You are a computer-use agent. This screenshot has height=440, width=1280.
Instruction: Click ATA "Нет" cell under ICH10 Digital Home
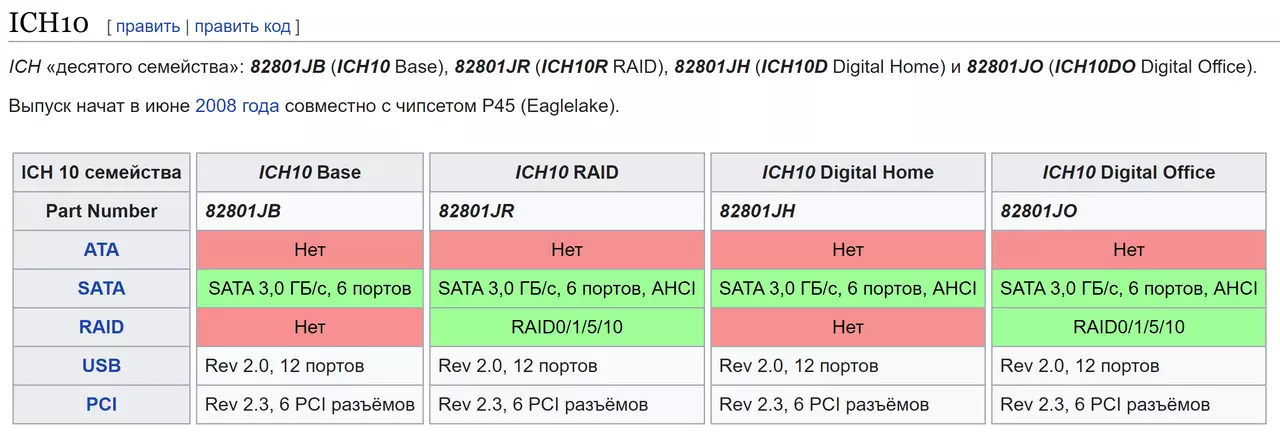pyautogui.click(x=848, y=250)
